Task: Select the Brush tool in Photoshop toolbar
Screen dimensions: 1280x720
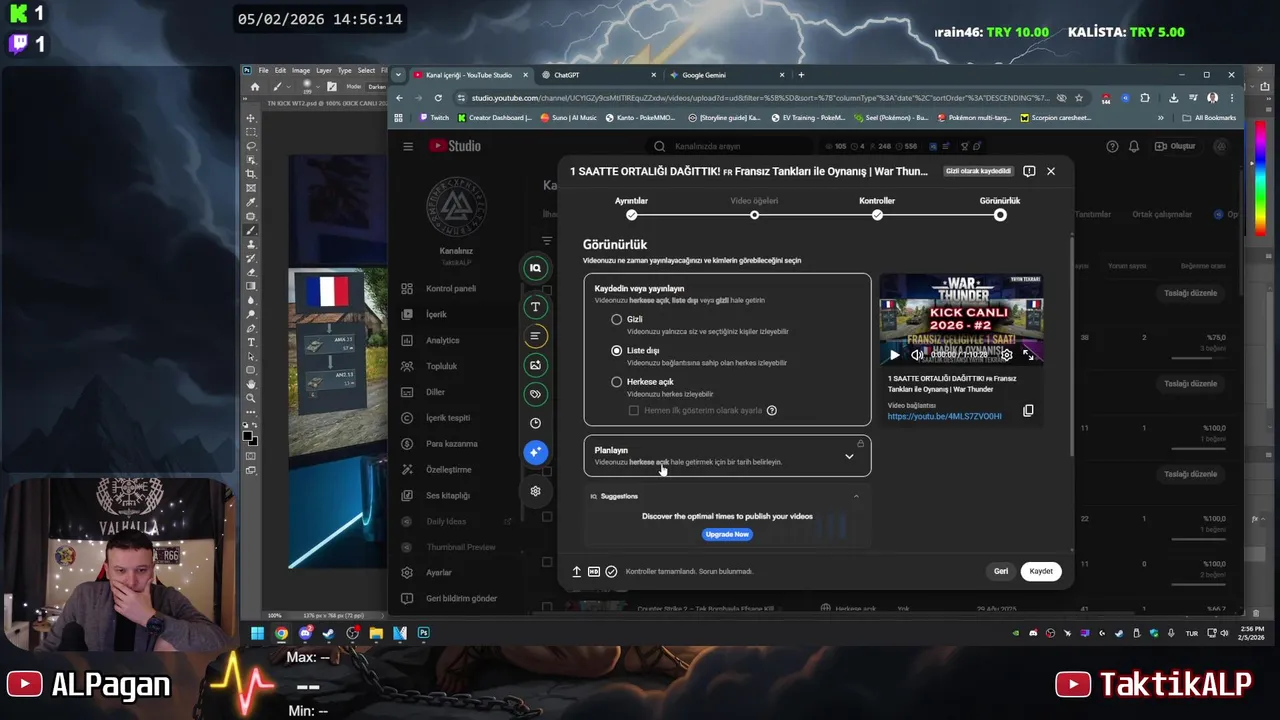Action: (251, 230)
